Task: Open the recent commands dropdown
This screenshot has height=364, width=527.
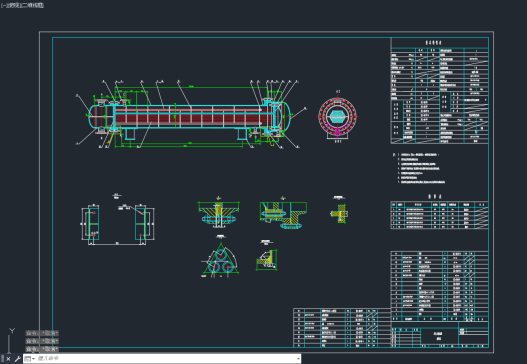Action: [x=30, y=359]
